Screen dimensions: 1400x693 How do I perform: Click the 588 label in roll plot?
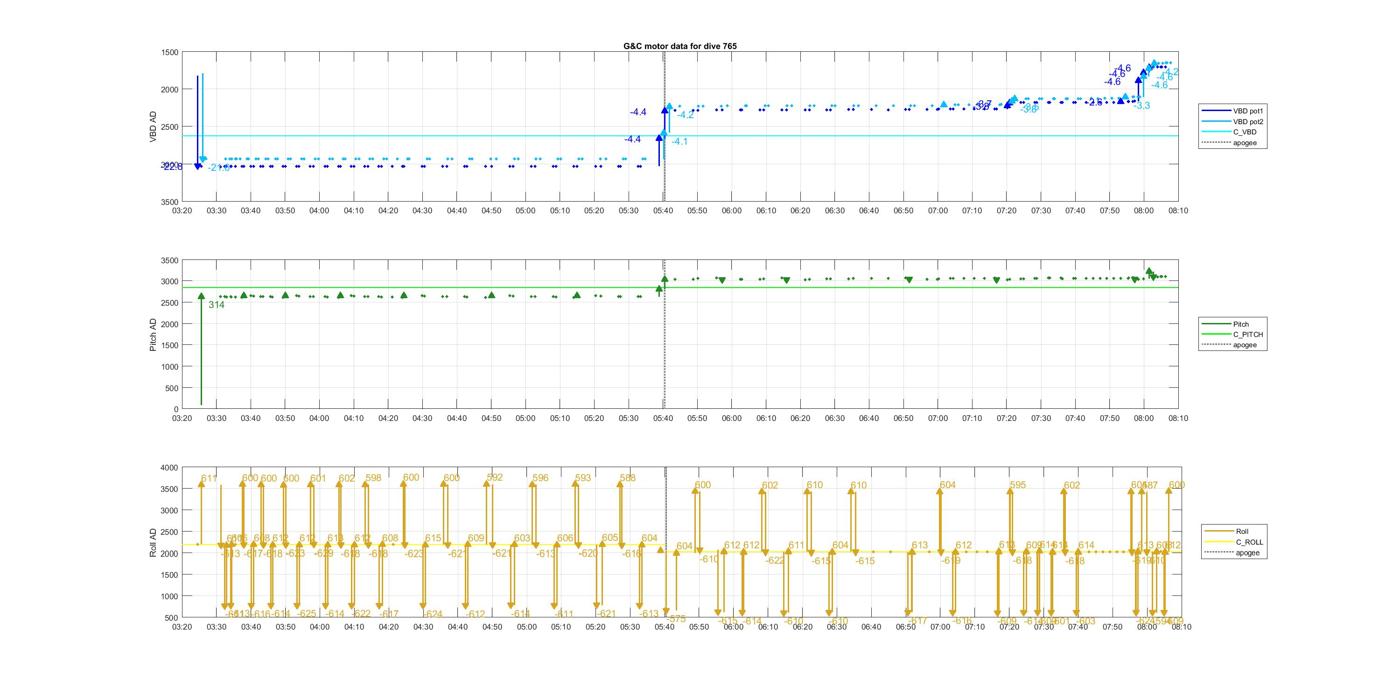(x=627, y=479)
